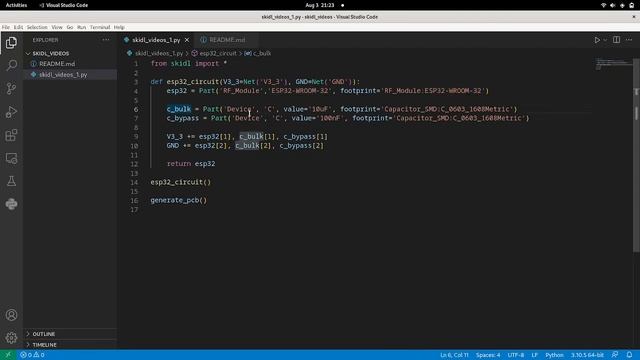This screenshot has height=360, width=640.
Task: Open the Remote Explorer view
Action: [11, 158]
